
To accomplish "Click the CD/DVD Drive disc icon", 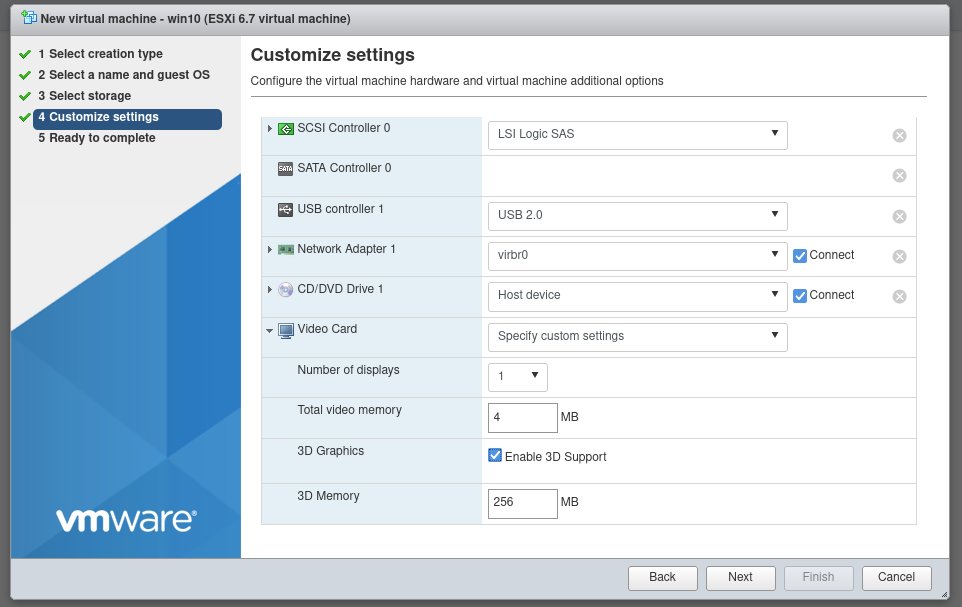I will 286,290.
